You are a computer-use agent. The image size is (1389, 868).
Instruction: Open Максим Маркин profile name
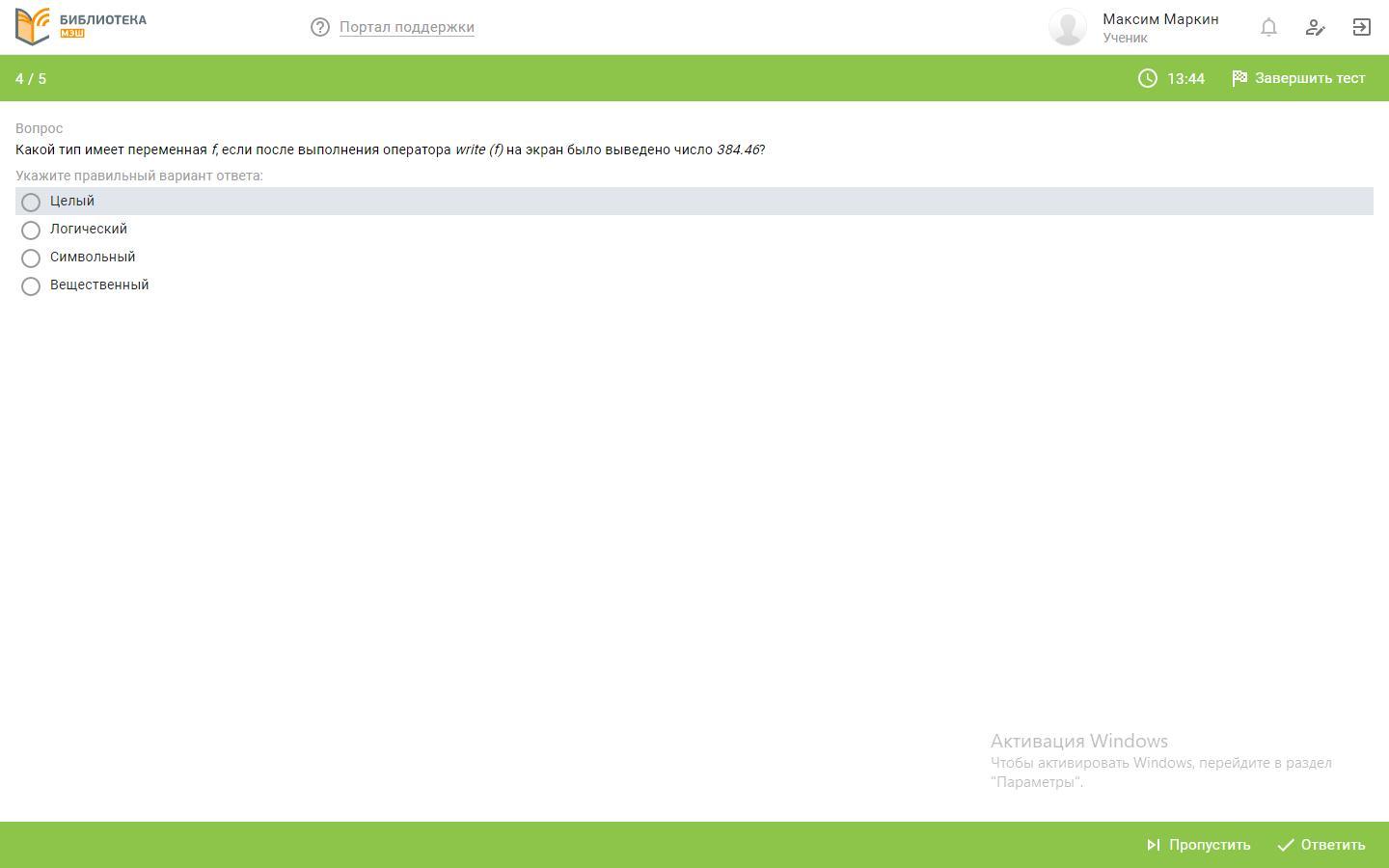pos(1160,19)
